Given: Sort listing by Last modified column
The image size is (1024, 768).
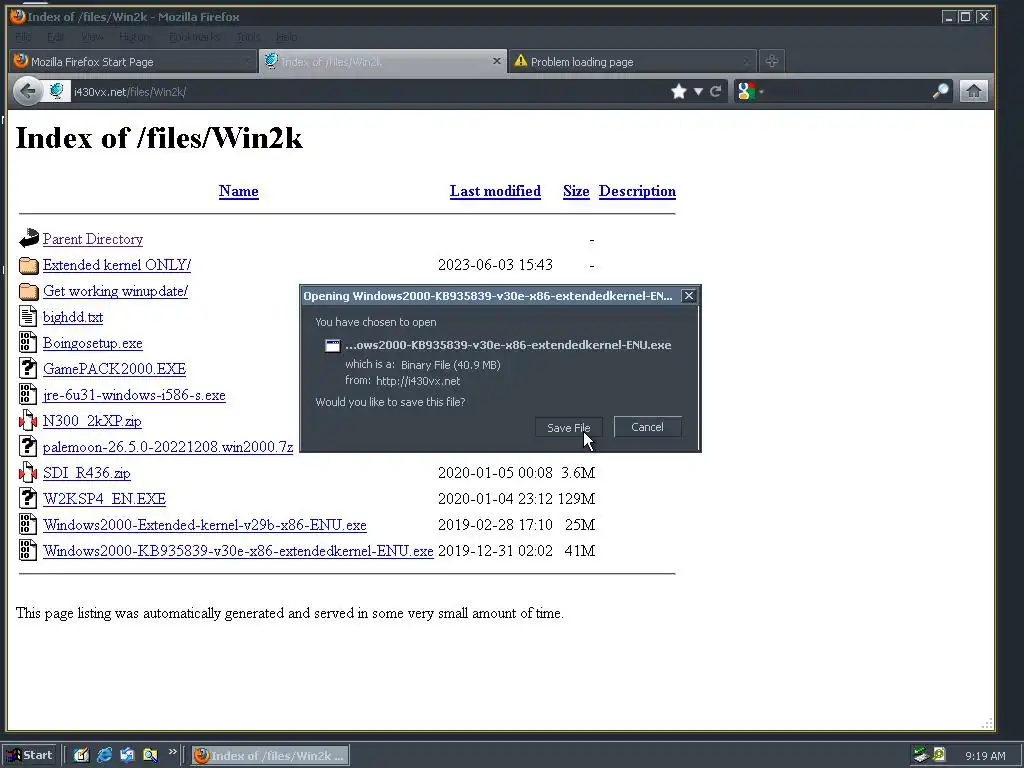Looking at the screenshot, I should tap(495, 191).
